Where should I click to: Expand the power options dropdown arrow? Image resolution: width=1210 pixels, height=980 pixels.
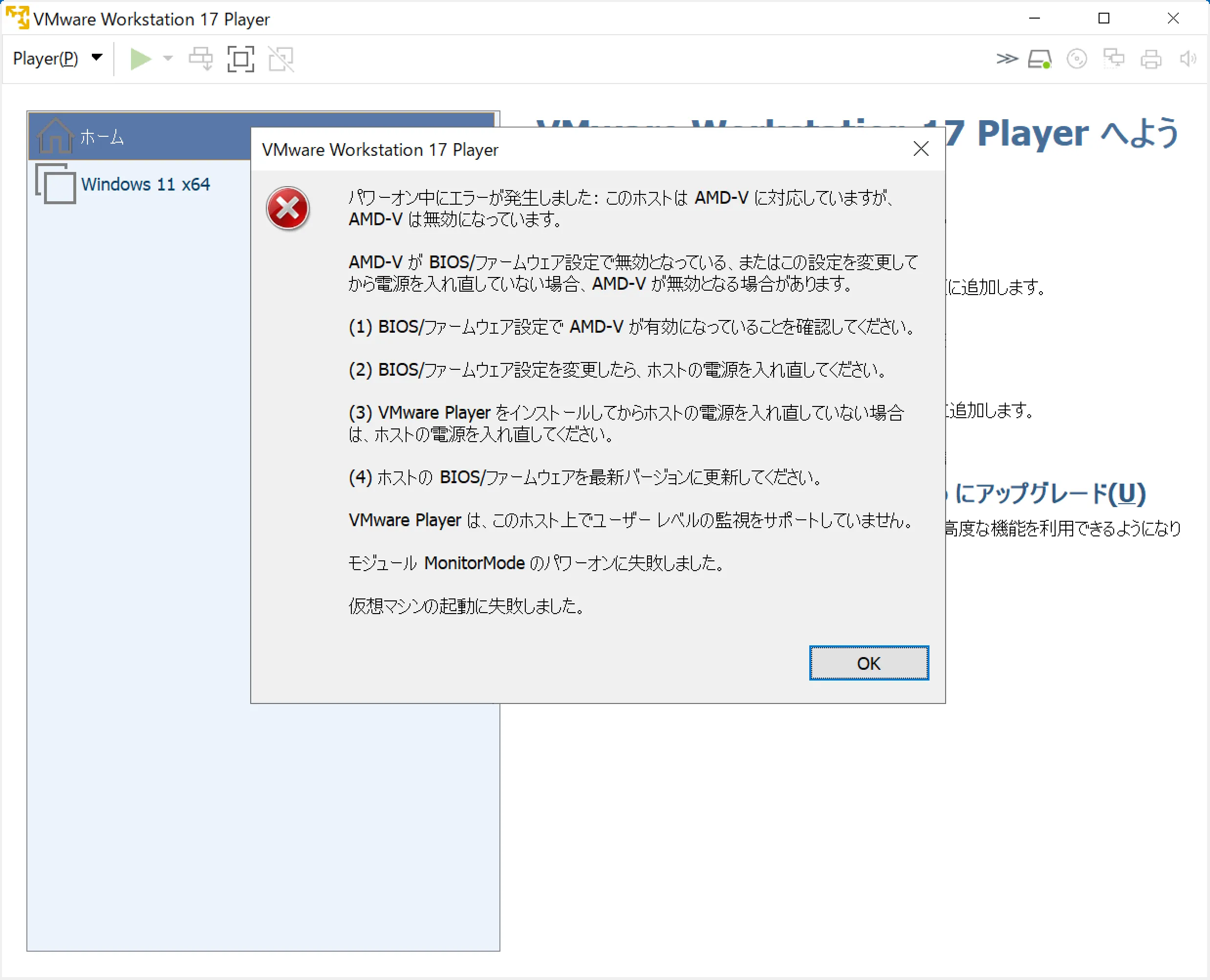(168, 59)
